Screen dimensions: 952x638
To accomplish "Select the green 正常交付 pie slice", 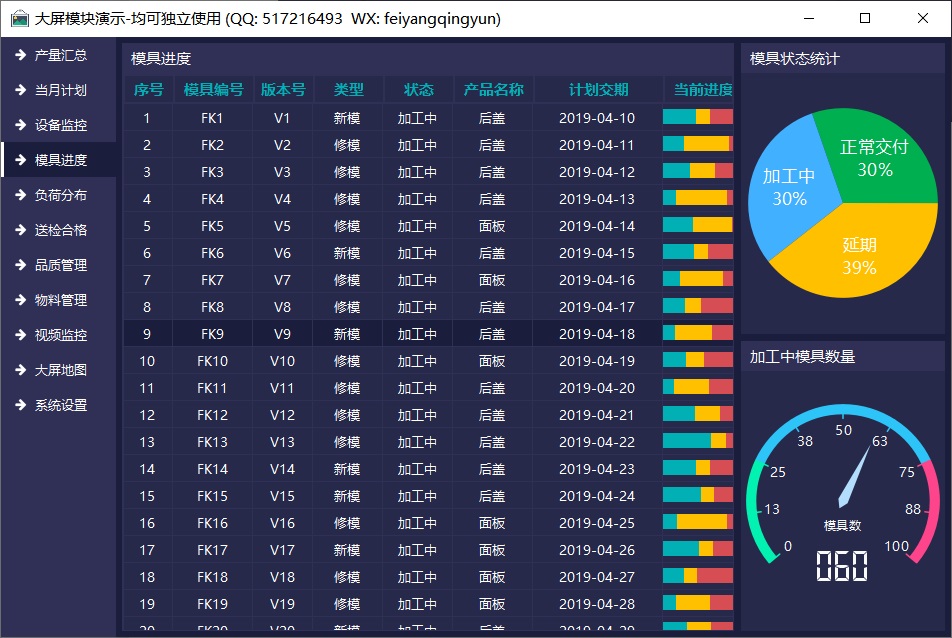I will tap(868, 152).
